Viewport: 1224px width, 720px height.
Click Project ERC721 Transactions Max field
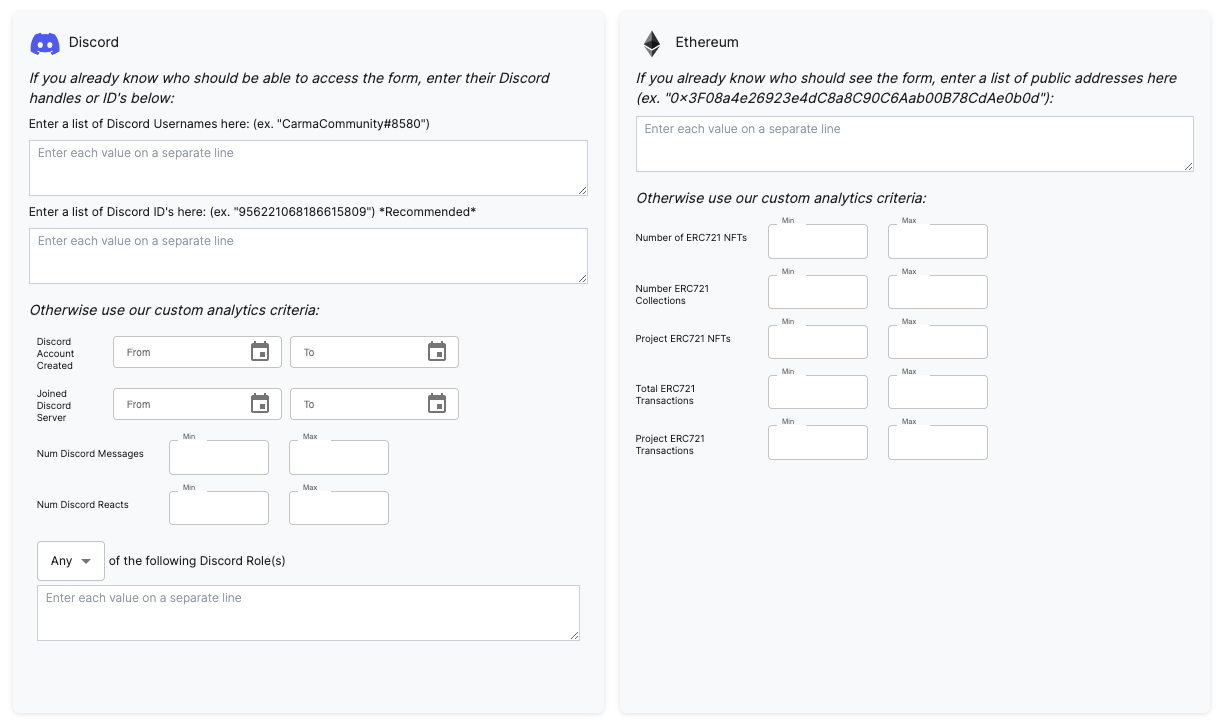coord(938,442)
